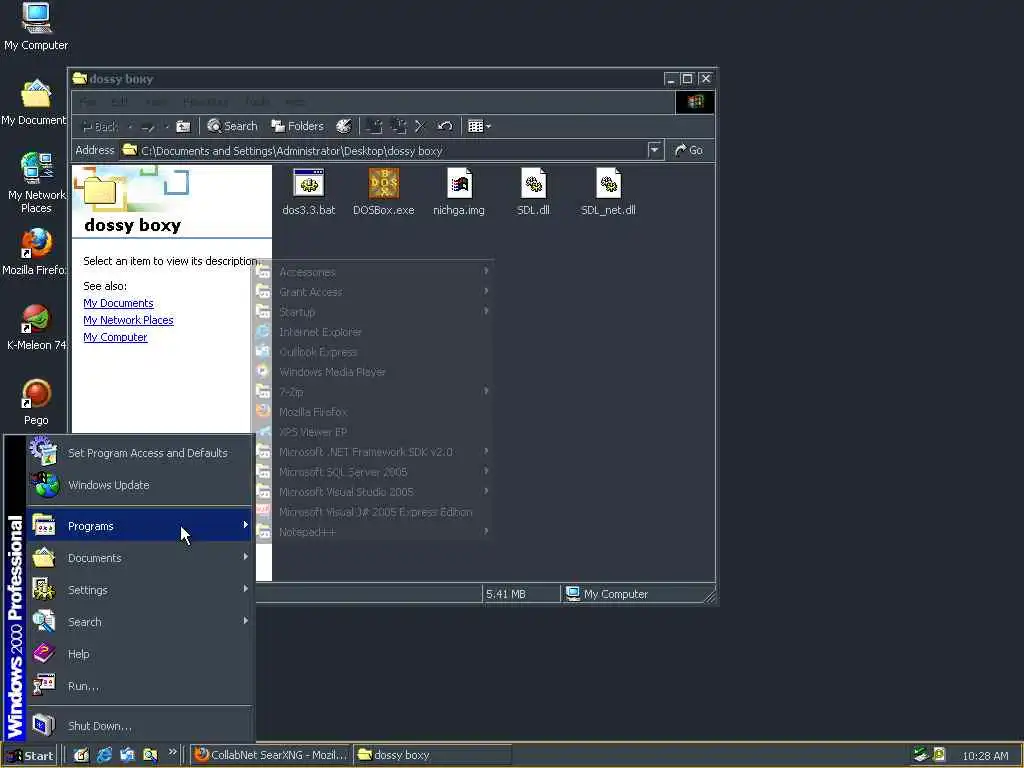The width and height of the screenshot is (1024, 768).
Task: Click Show Desktop quick launch icon
Action: 81,755
